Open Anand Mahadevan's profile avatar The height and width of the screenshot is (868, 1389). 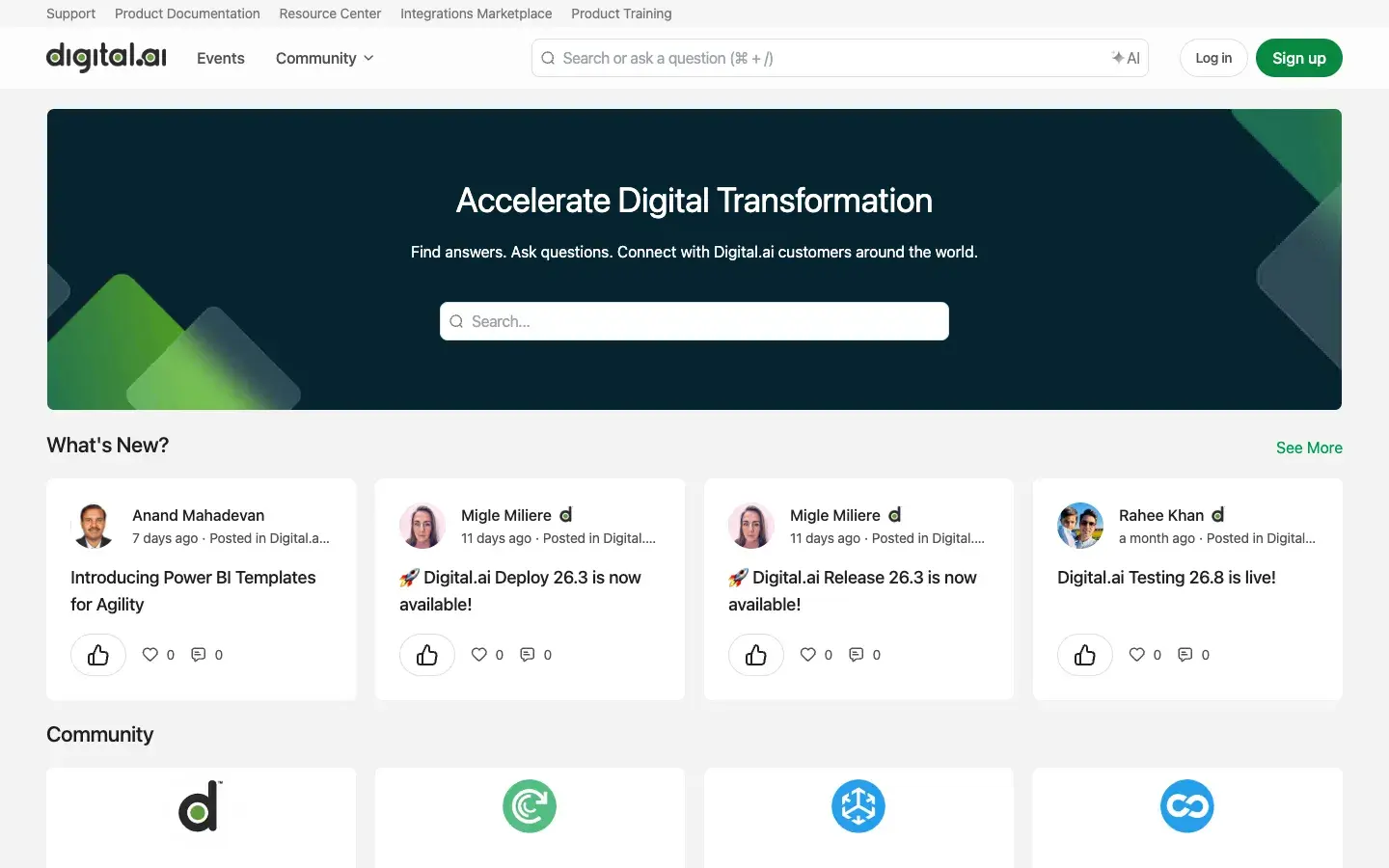pyautogui.click(x=94, y=526)
